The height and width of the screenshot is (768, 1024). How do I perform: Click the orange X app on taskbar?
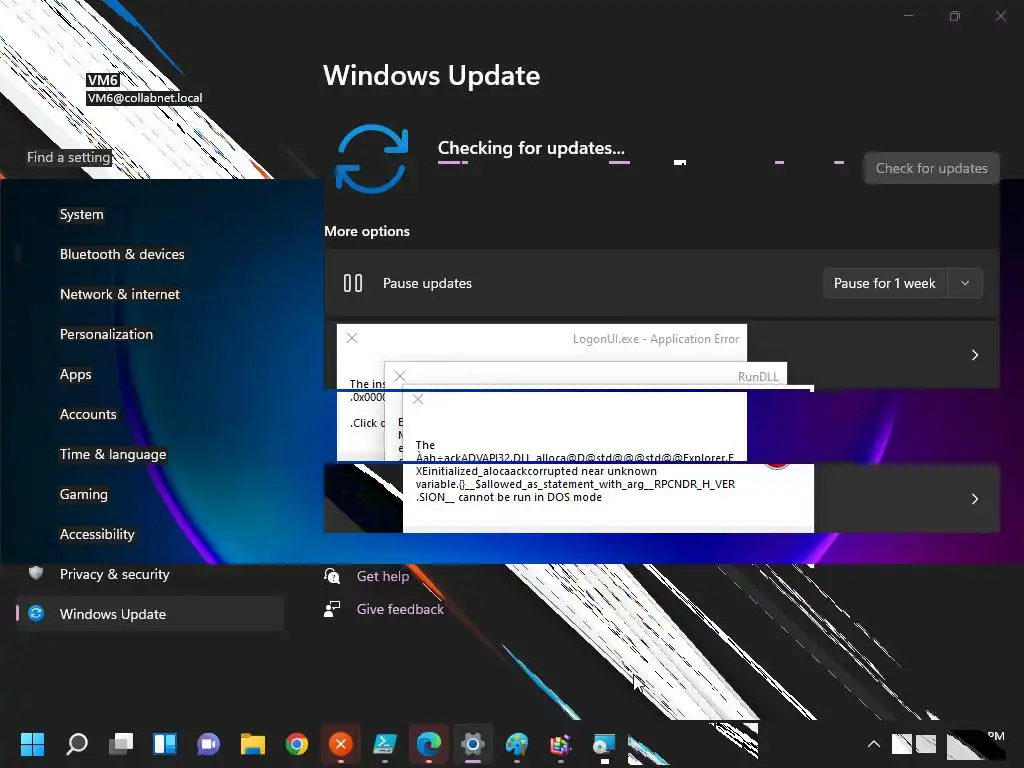pyautogui.click(x=340, y=743)
